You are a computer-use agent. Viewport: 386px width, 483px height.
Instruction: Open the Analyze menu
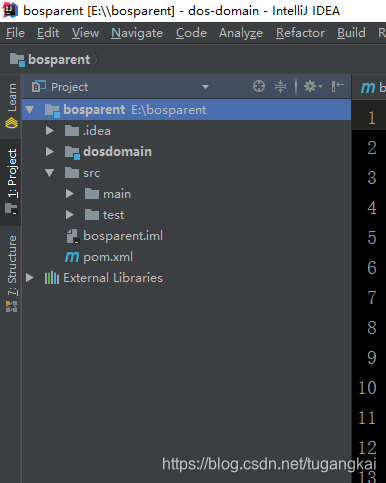coord(241,33)
